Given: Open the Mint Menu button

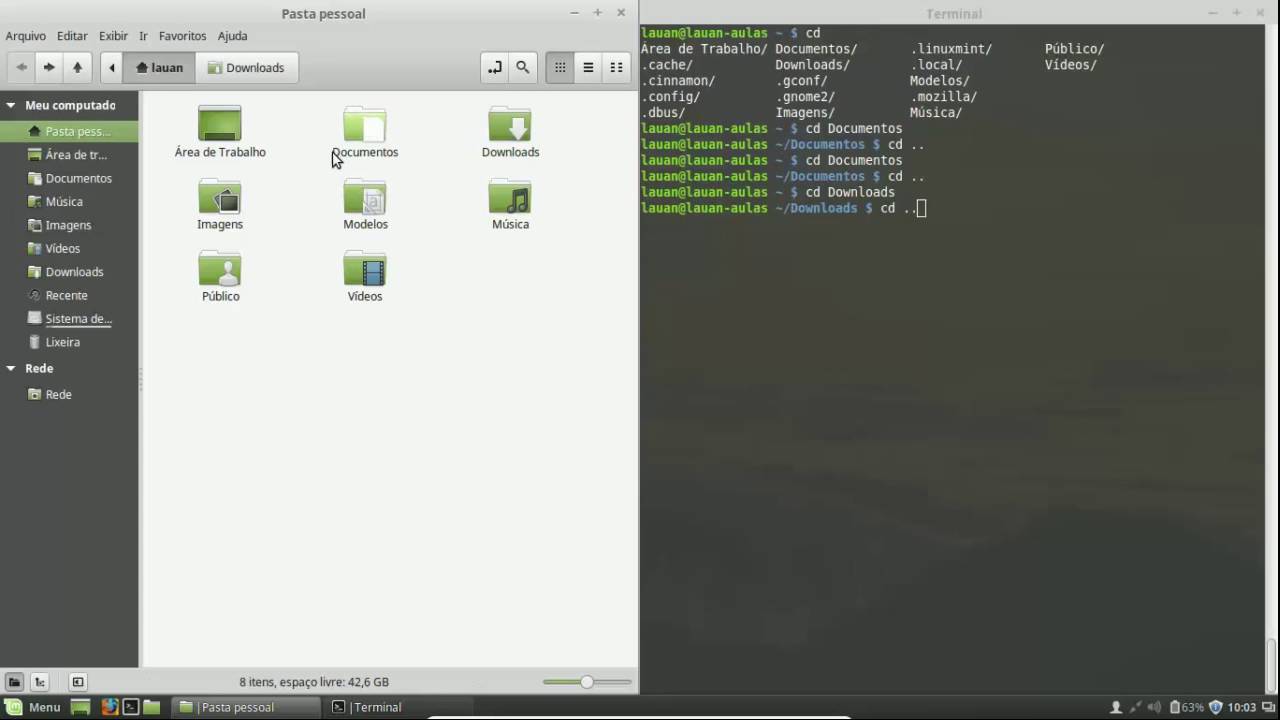Looking at the screenshot, I should click(x=33, y=707).
